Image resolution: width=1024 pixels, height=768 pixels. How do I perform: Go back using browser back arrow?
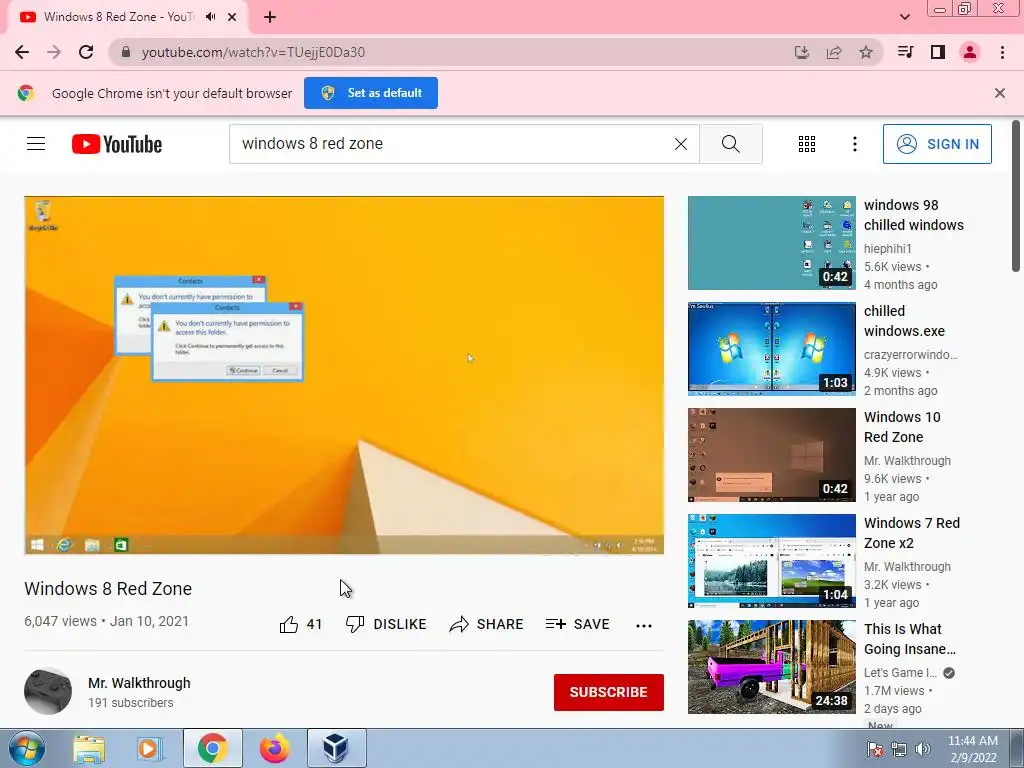click(x=22, y=52)
